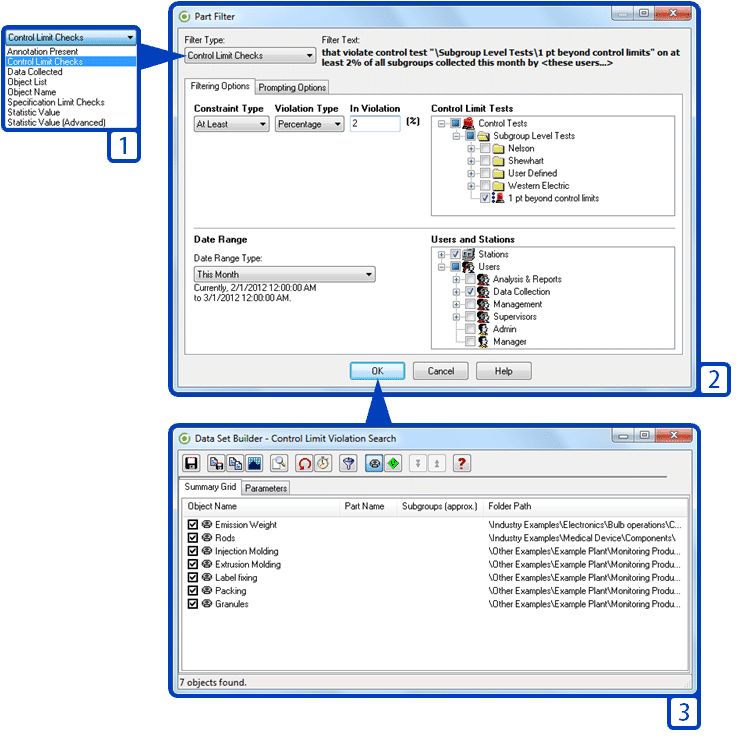Switch to the Prompting Options tab

pyautogui.click(x=292, y=88)
